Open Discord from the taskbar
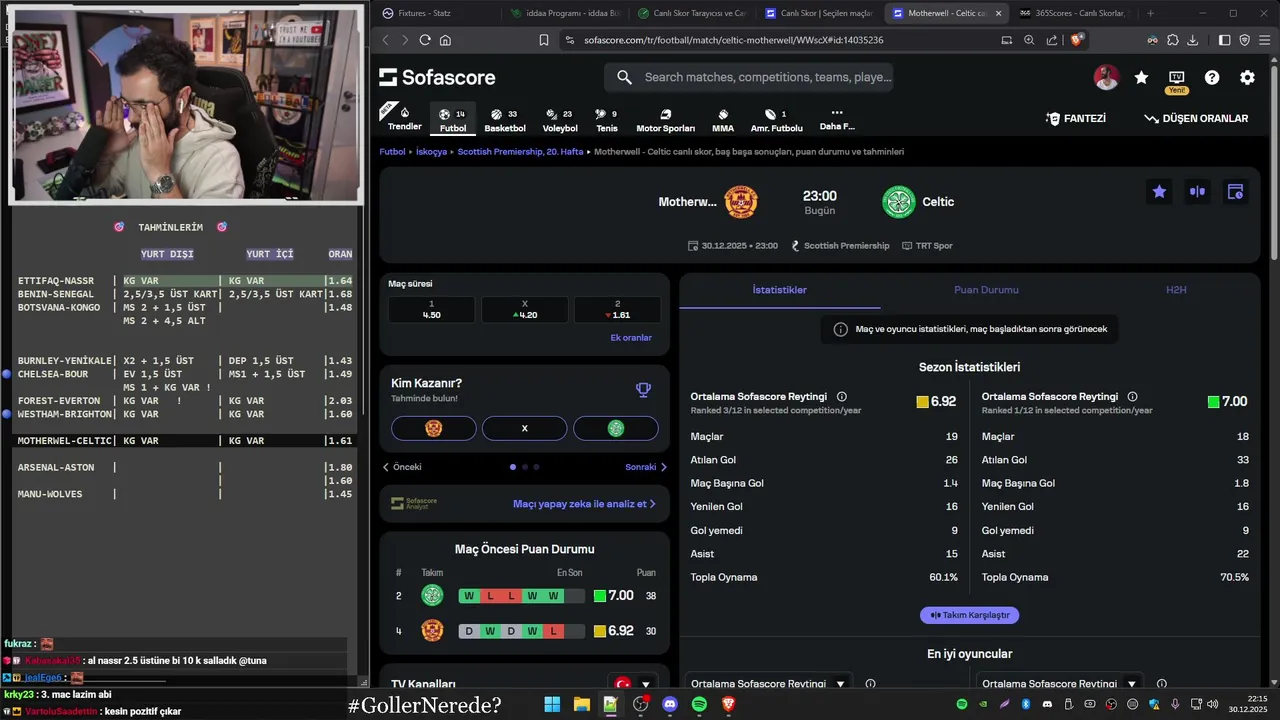This screenshot has height=720, width=1280. (670, 704)
